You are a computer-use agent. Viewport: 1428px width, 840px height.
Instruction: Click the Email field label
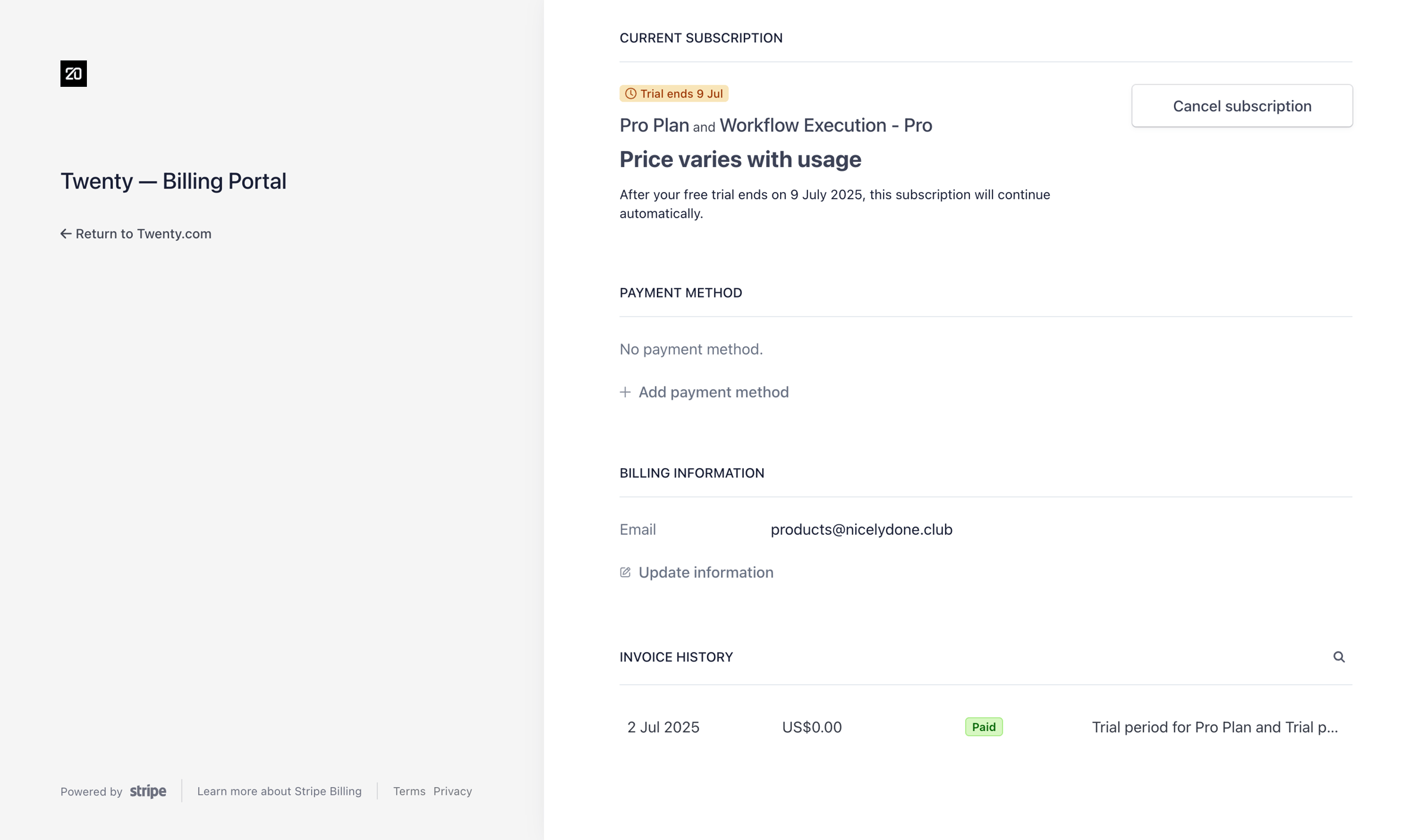(x=637, y=529)
